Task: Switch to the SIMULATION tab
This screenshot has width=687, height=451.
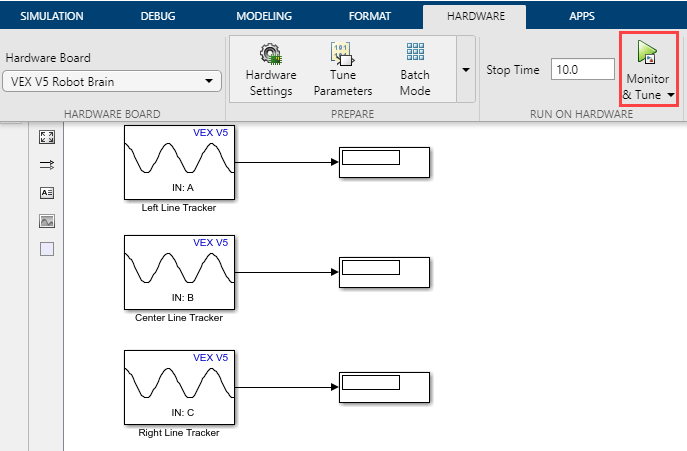Action: (52, 16)
